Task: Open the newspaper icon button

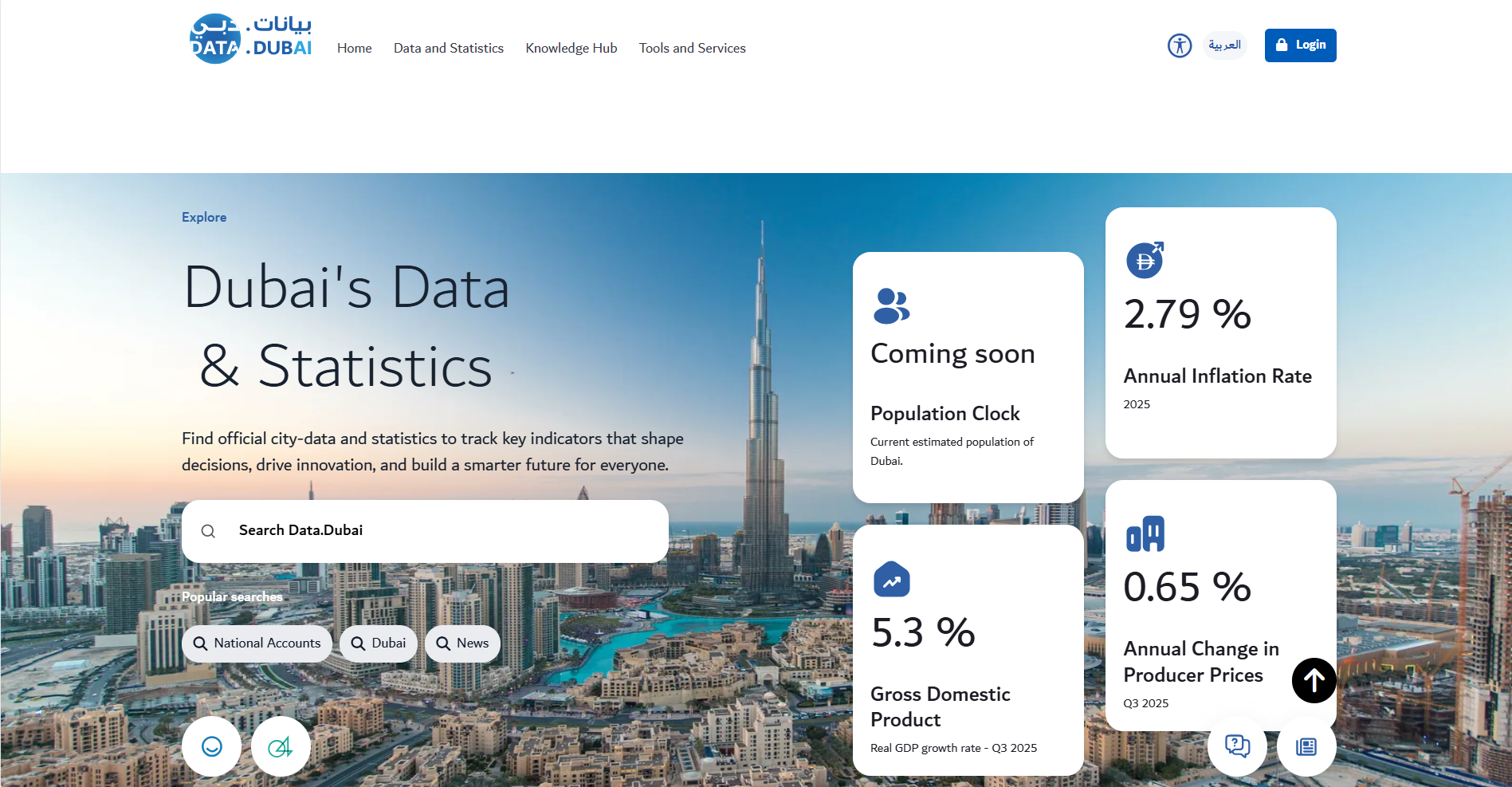Action: 1306,746
